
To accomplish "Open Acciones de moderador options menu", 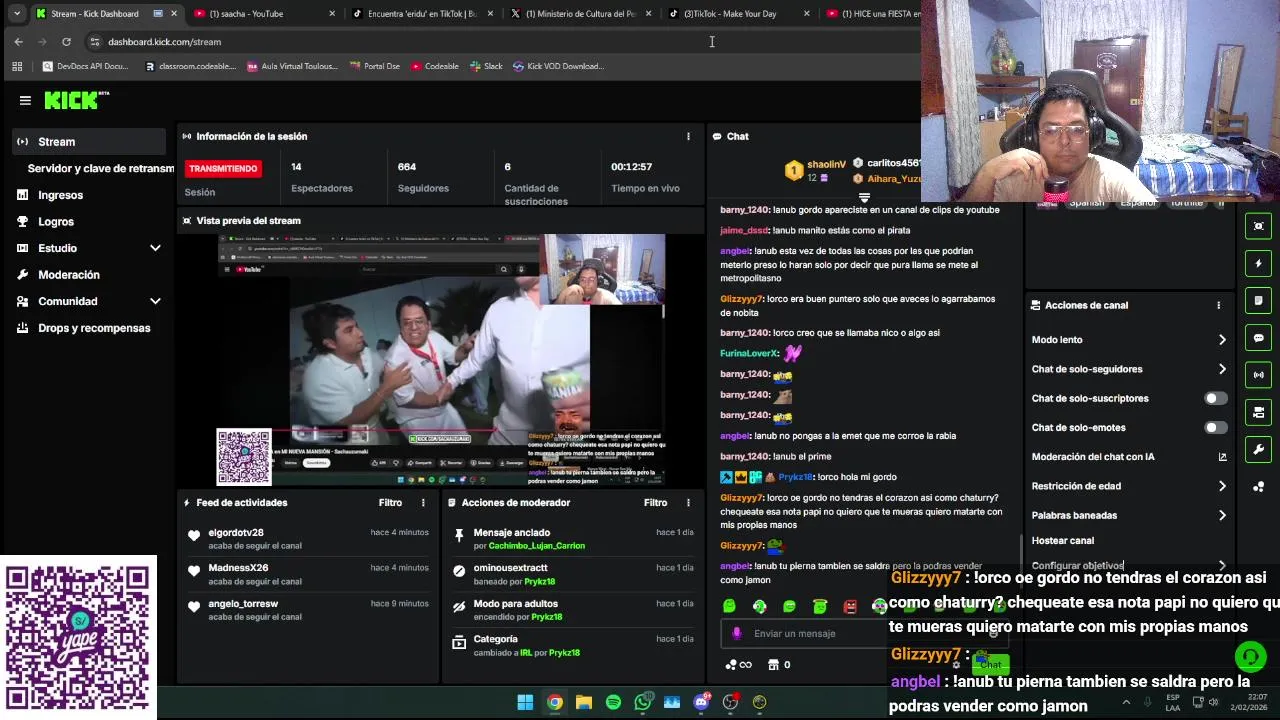I will [x=688, y=503].
